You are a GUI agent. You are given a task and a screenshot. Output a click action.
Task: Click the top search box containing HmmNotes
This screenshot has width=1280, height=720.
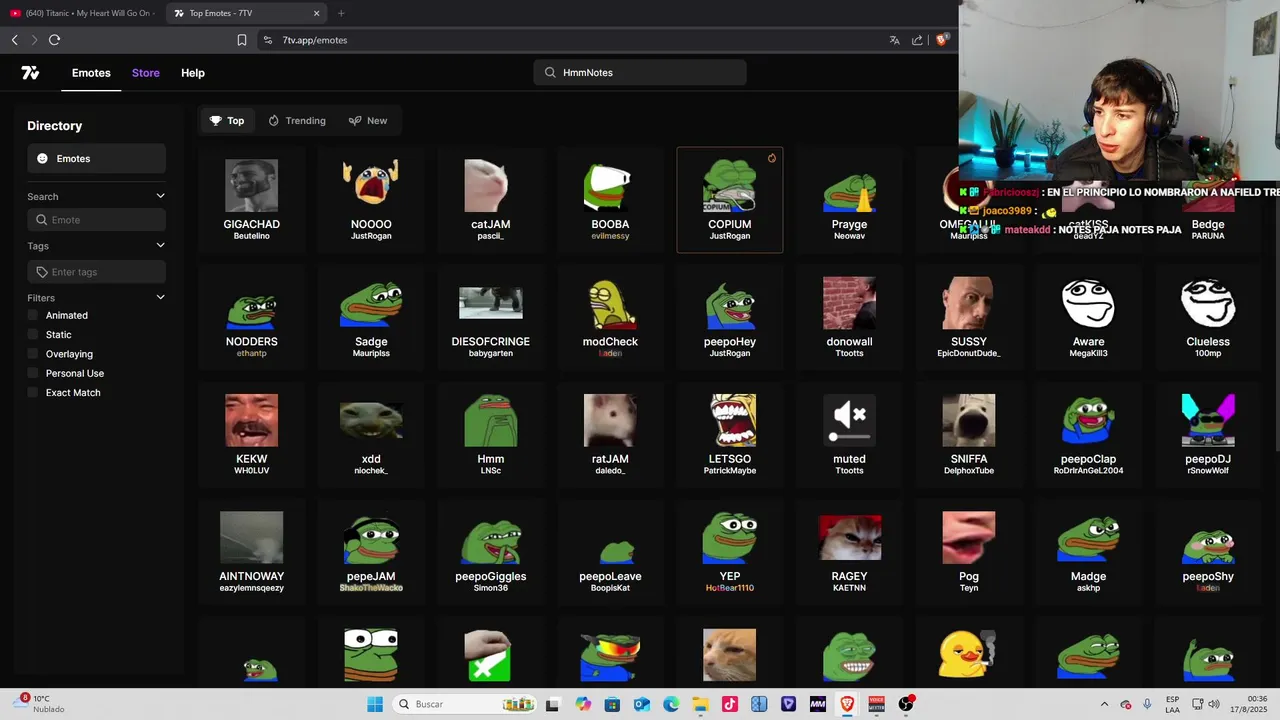640,73
